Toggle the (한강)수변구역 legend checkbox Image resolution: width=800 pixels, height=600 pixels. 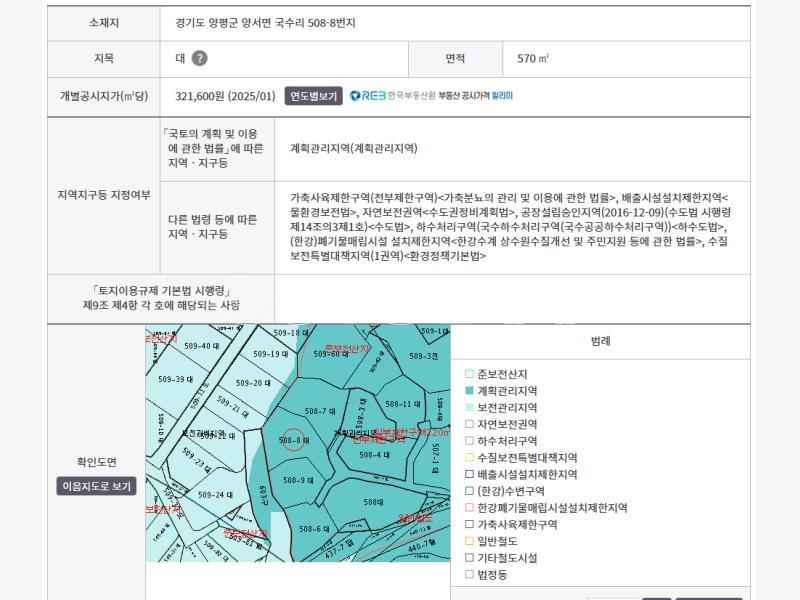pyautogui.click(x=470, y=491)
